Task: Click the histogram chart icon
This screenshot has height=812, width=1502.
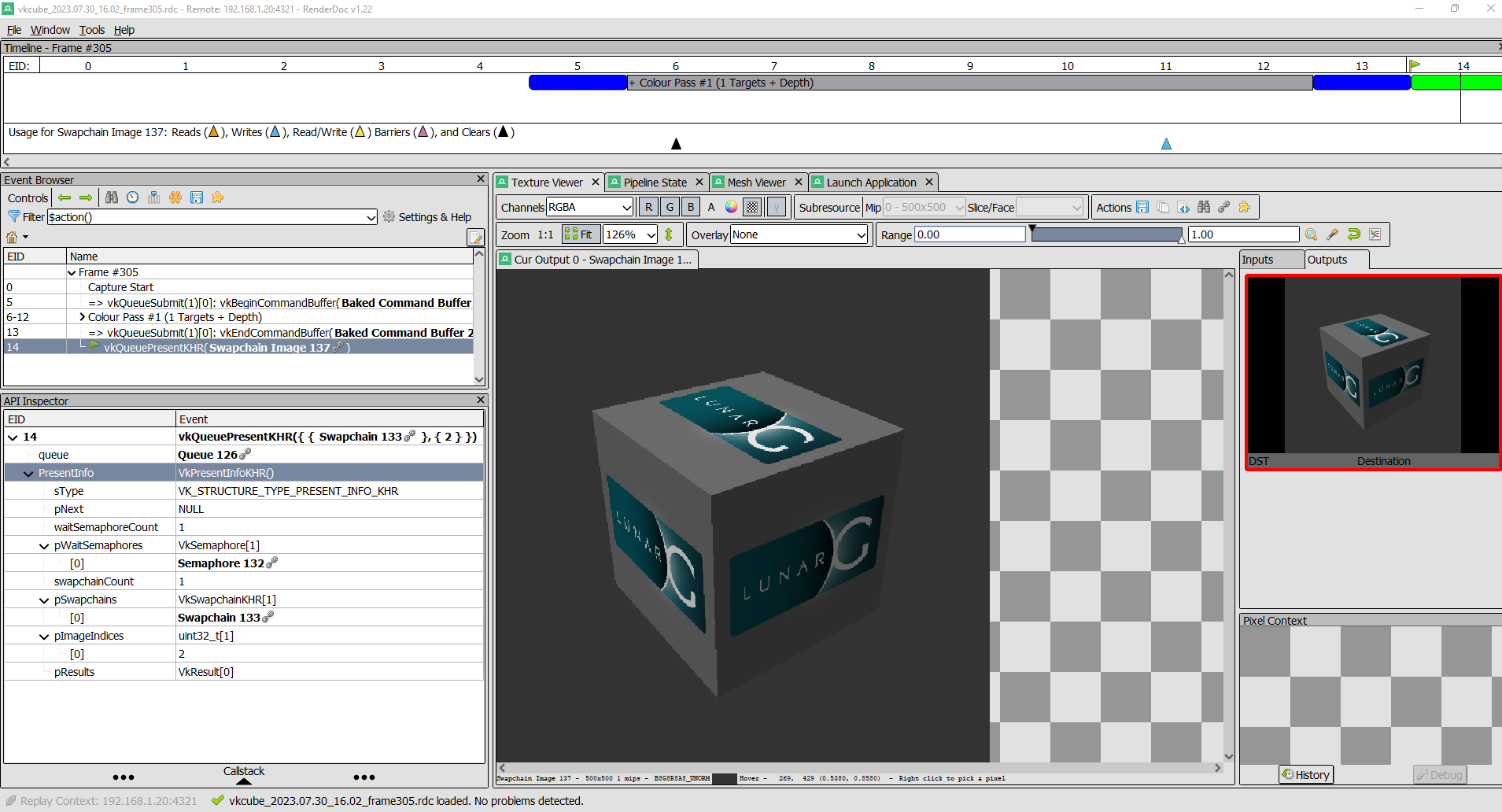Action: coord(1375,234)
